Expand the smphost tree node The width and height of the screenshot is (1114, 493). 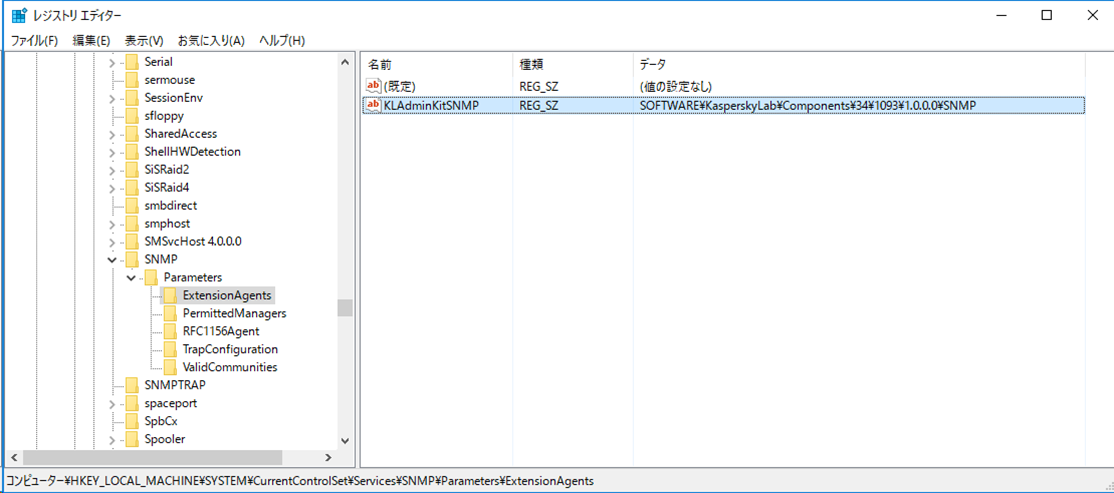(112, 224)
